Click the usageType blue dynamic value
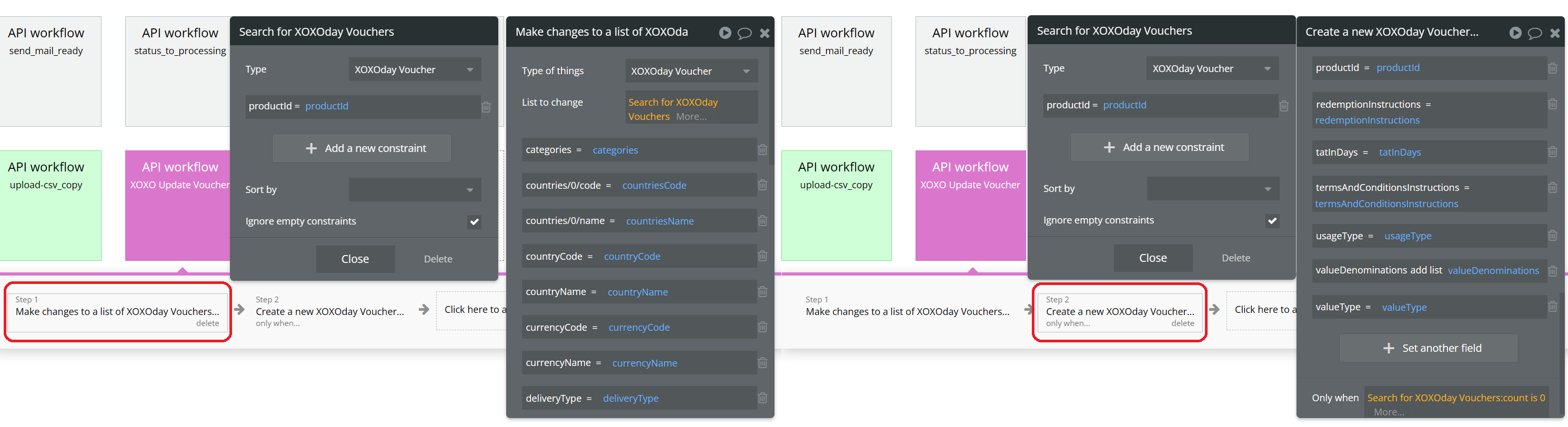The width and height of the screenshot is (1568, 427). coord(1408,236)
